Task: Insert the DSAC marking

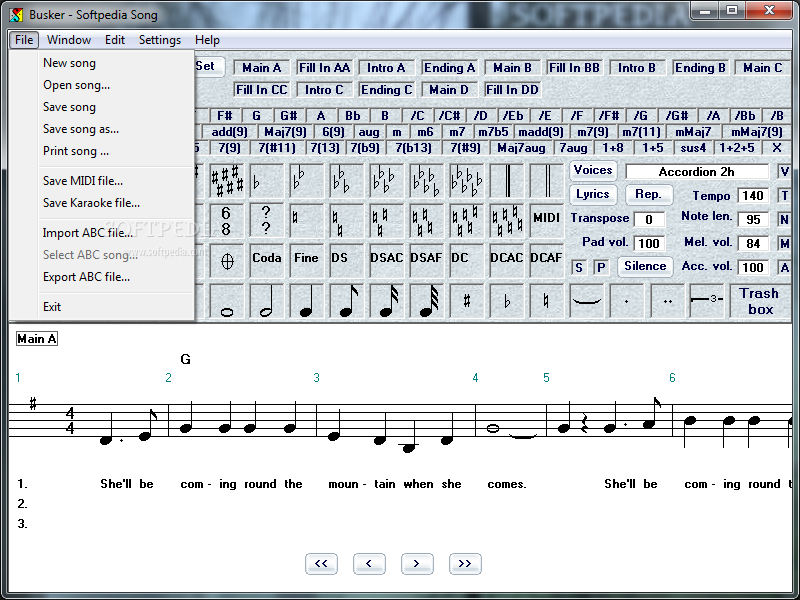Action: click(x=386, y=261)
